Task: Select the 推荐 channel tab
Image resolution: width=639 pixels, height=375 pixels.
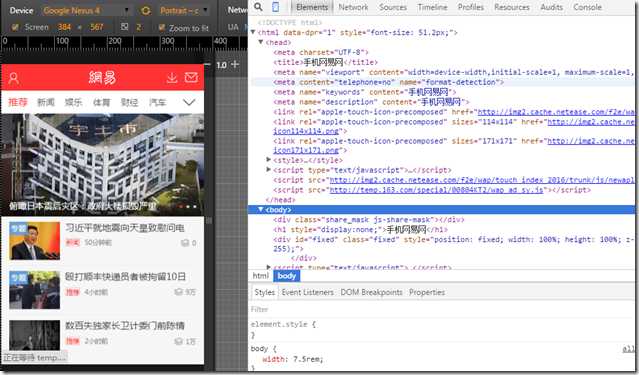Action: tap(18, 102)
